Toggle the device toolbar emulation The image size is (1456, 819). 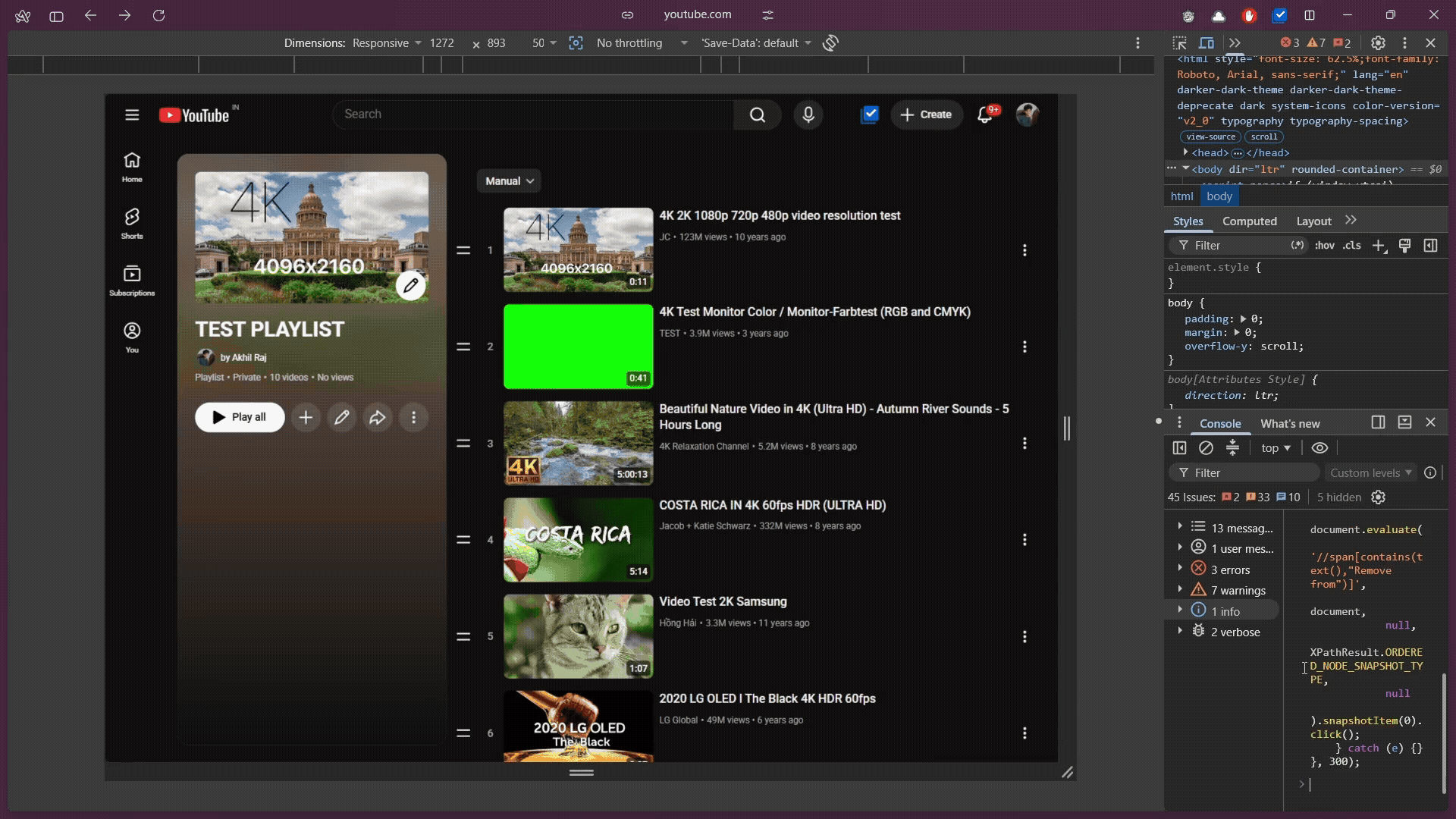(1207, 43)
